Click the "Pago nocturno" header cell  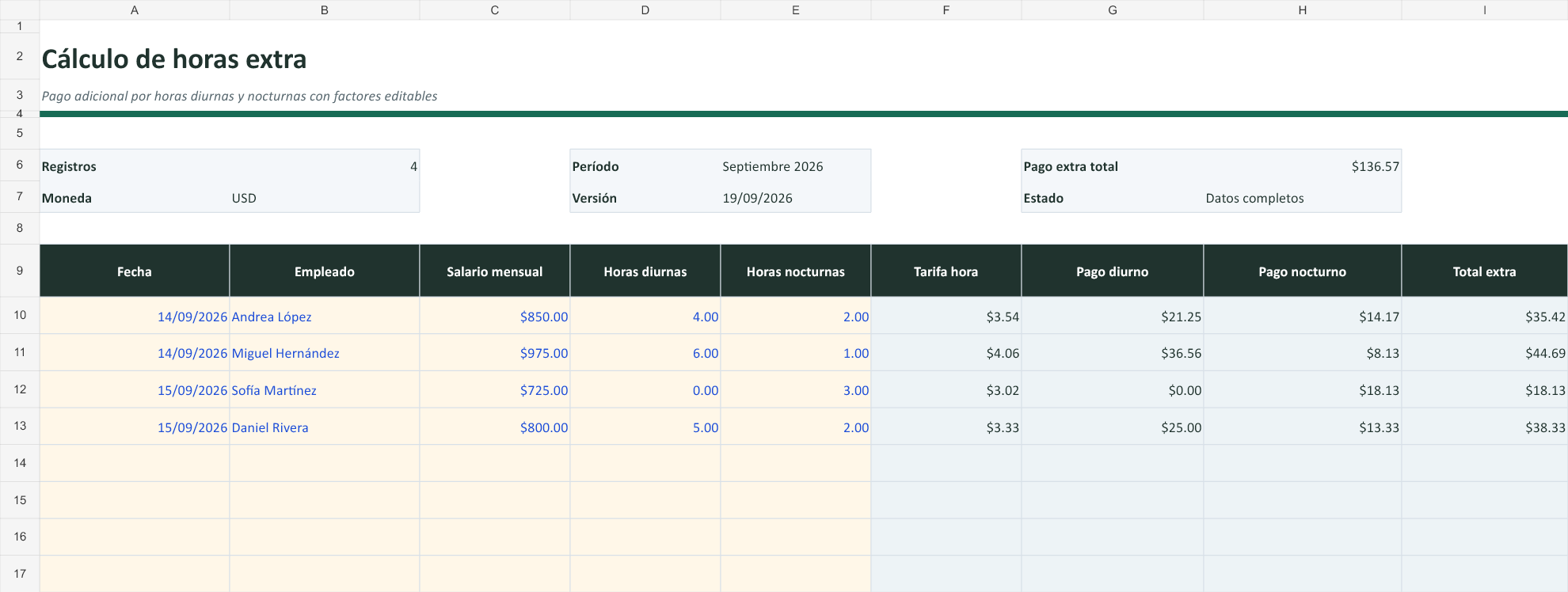(x=1303, y=271)
